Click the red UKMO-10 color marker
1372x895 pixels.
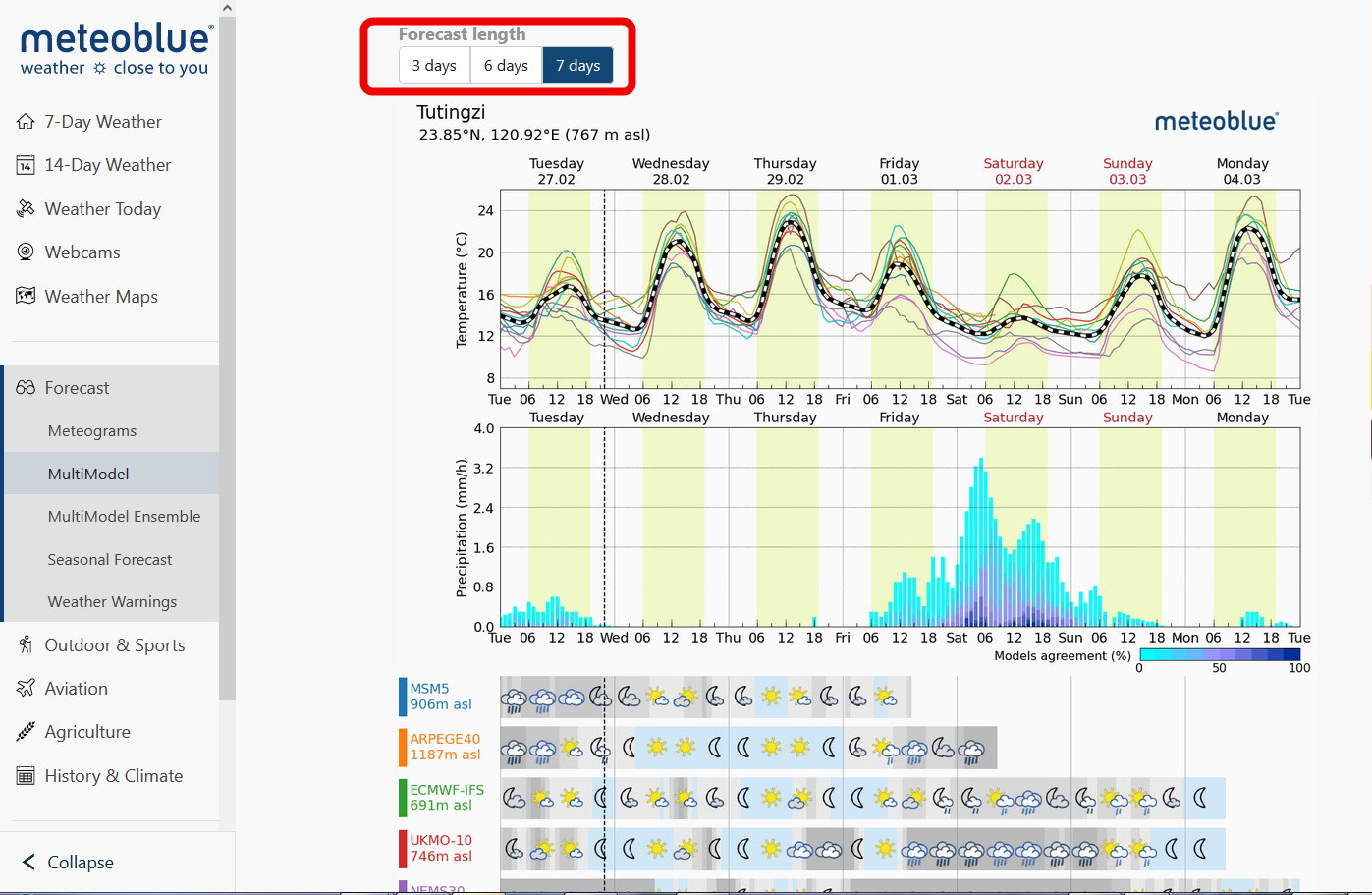[403, 849]
